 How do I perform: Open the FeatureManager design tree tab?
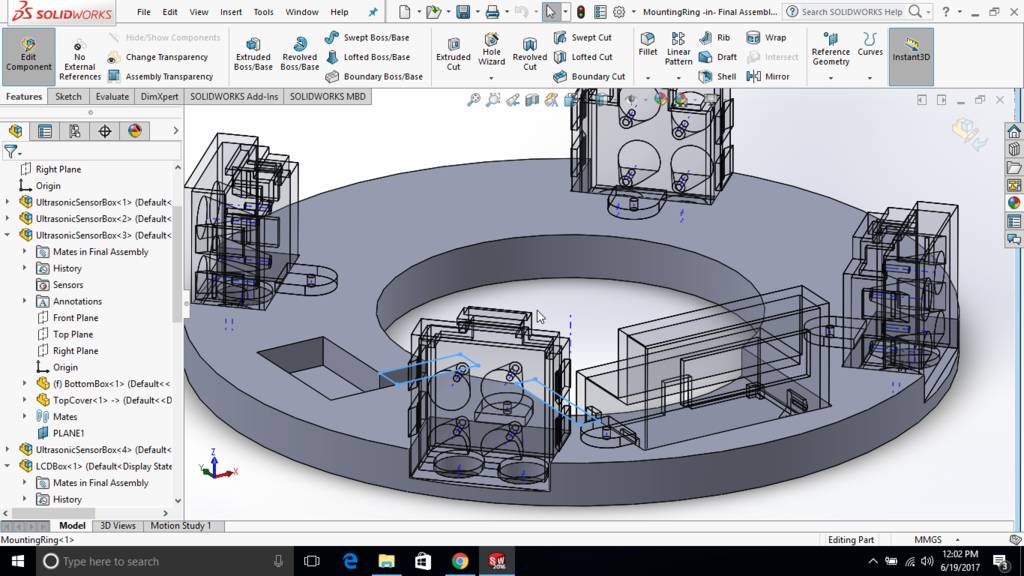16,131
